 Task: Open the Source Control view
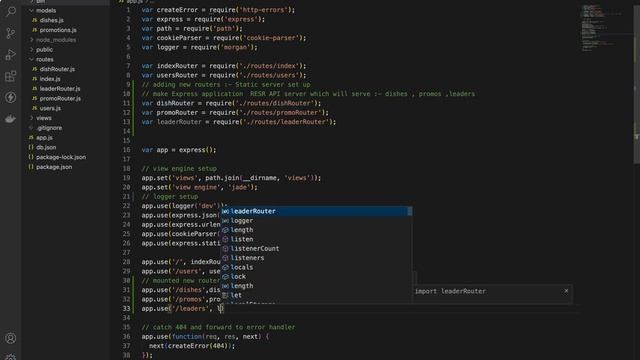(11, 33)
